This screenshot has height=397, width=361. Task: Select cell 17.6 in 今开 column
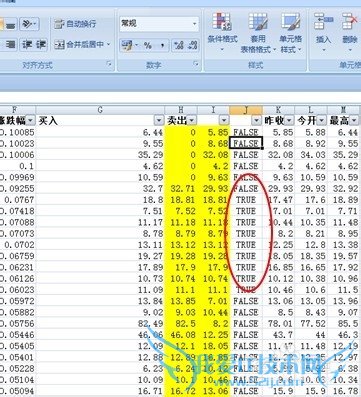pyautogui.click(x=311, y=200)
